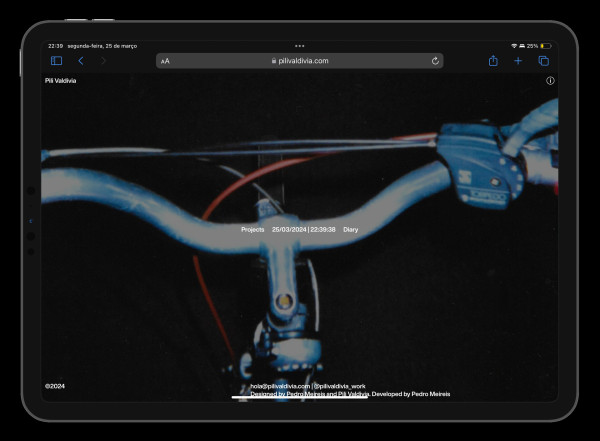
Task: Tap the status bar clock
Action: (55, 46)
